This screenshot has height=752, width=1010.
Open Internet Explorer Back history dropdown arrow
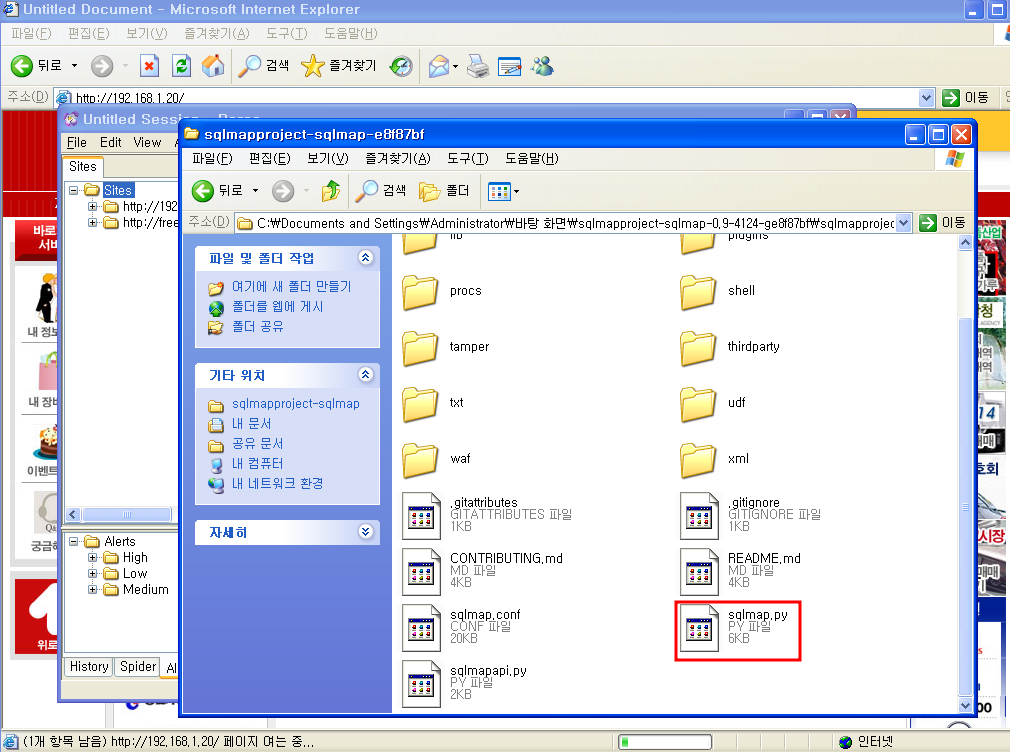click(74, 66)
